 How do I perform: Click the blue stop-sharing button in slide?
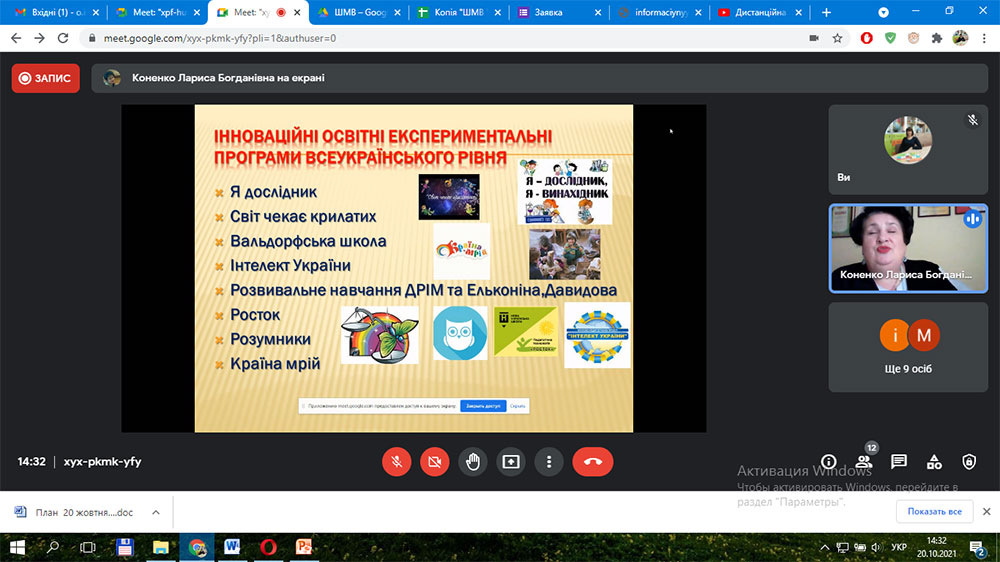[483, 406]
